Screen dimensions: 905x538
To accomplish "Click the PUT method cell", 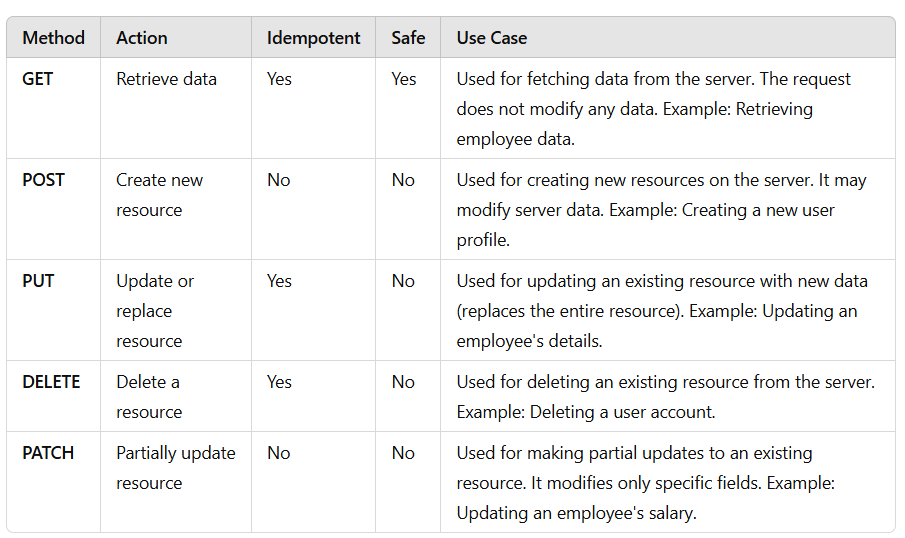I will 38,281.
